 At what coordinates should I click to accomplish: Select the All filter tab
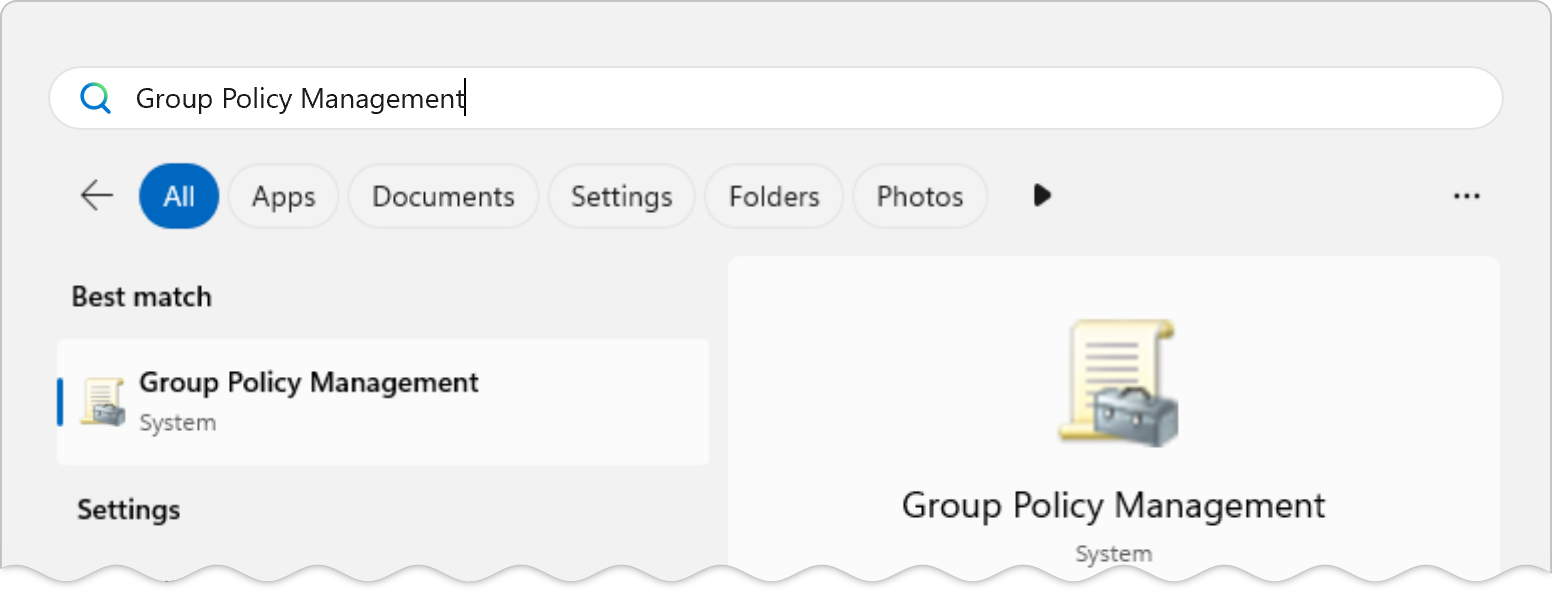coord(179,196)
